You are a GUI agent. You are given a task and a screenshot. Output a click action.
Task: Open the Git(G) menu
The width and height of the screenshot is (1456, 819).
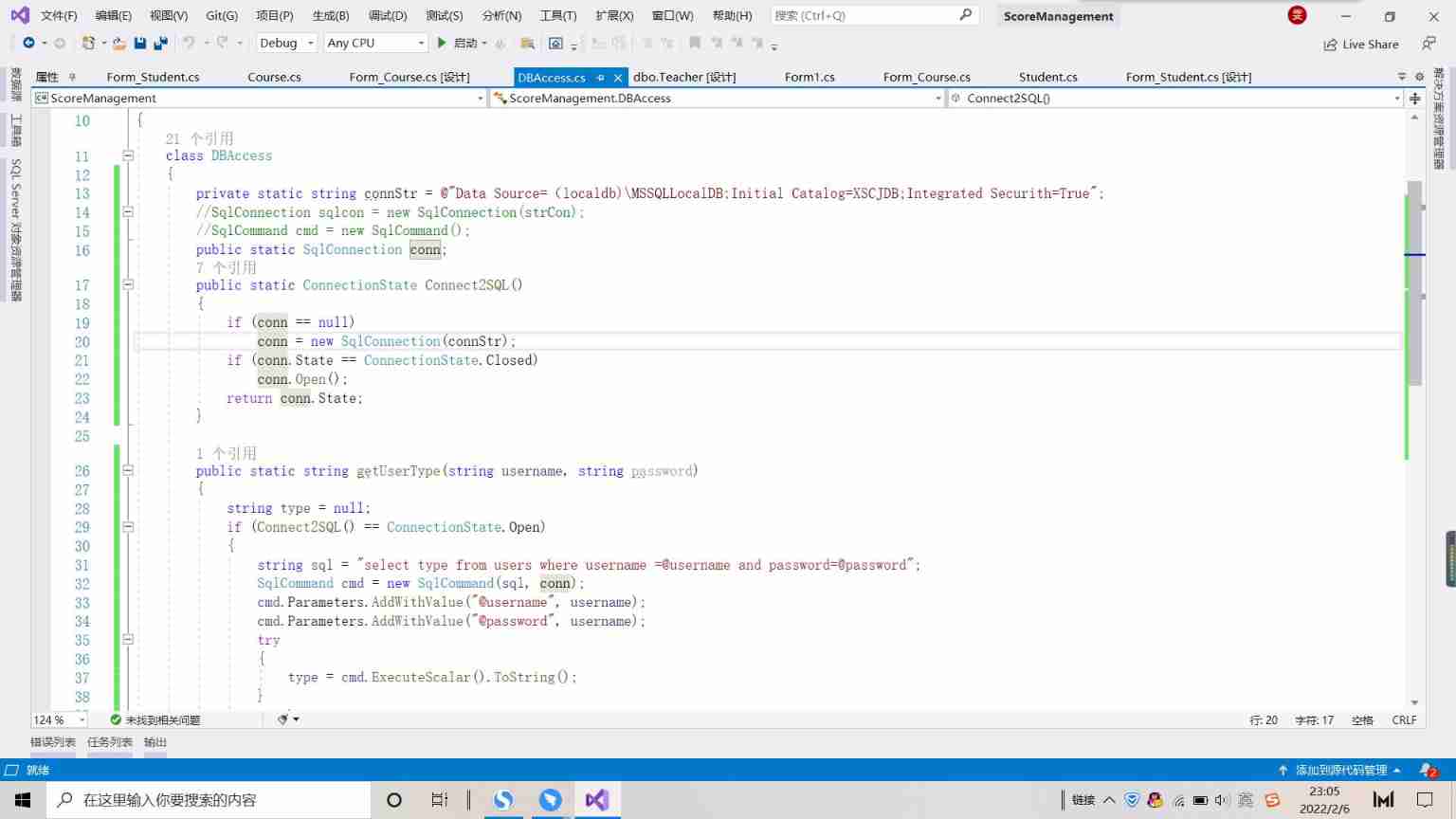coord(222,15)
